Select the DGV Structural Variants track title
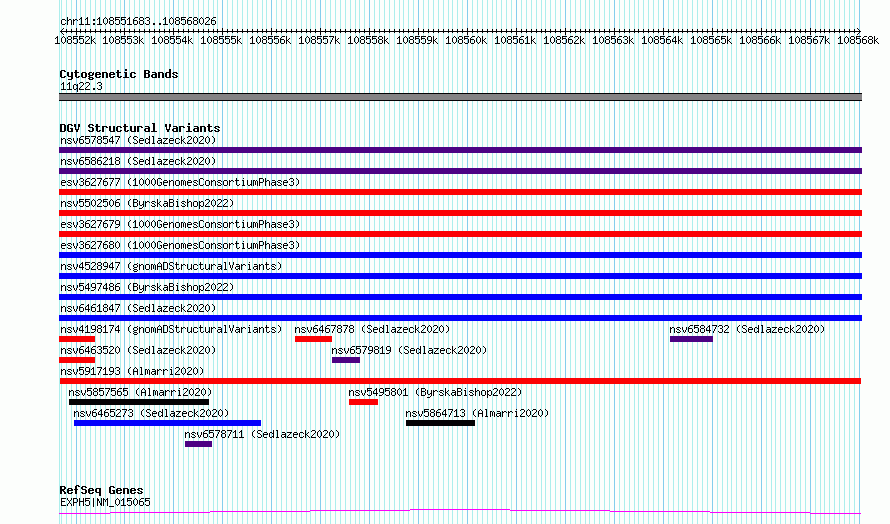 140,128
